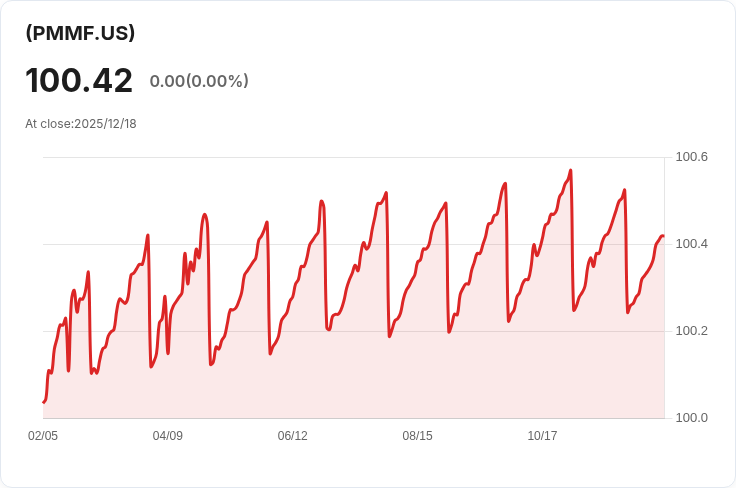This screenshot has height=488, width=736.
Task: Click the 02/05 date on x-axis
Action: point(43,436)
